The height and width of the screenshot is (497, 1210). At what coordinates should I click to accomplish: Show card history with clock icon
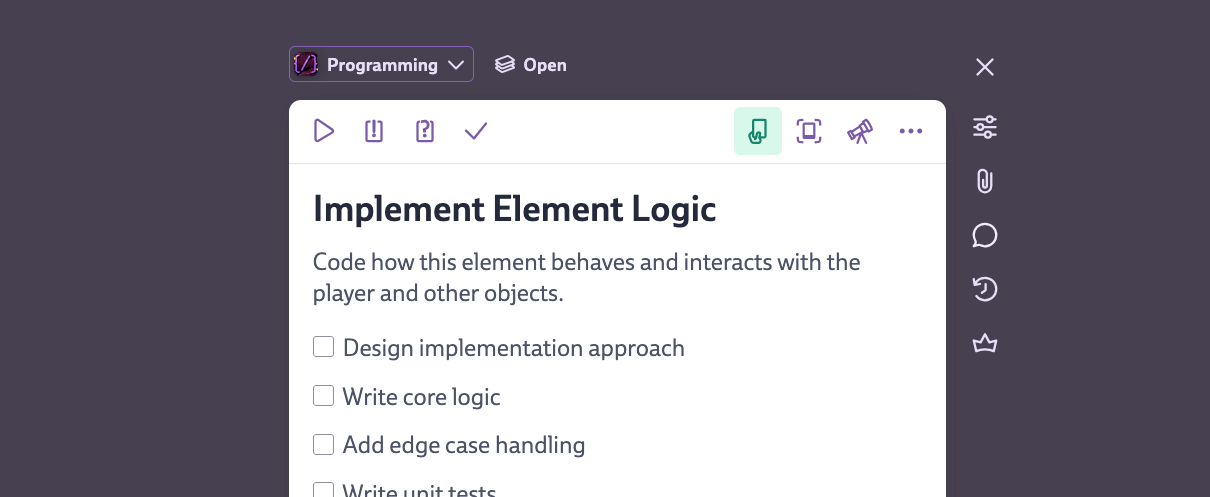(985, 290)
